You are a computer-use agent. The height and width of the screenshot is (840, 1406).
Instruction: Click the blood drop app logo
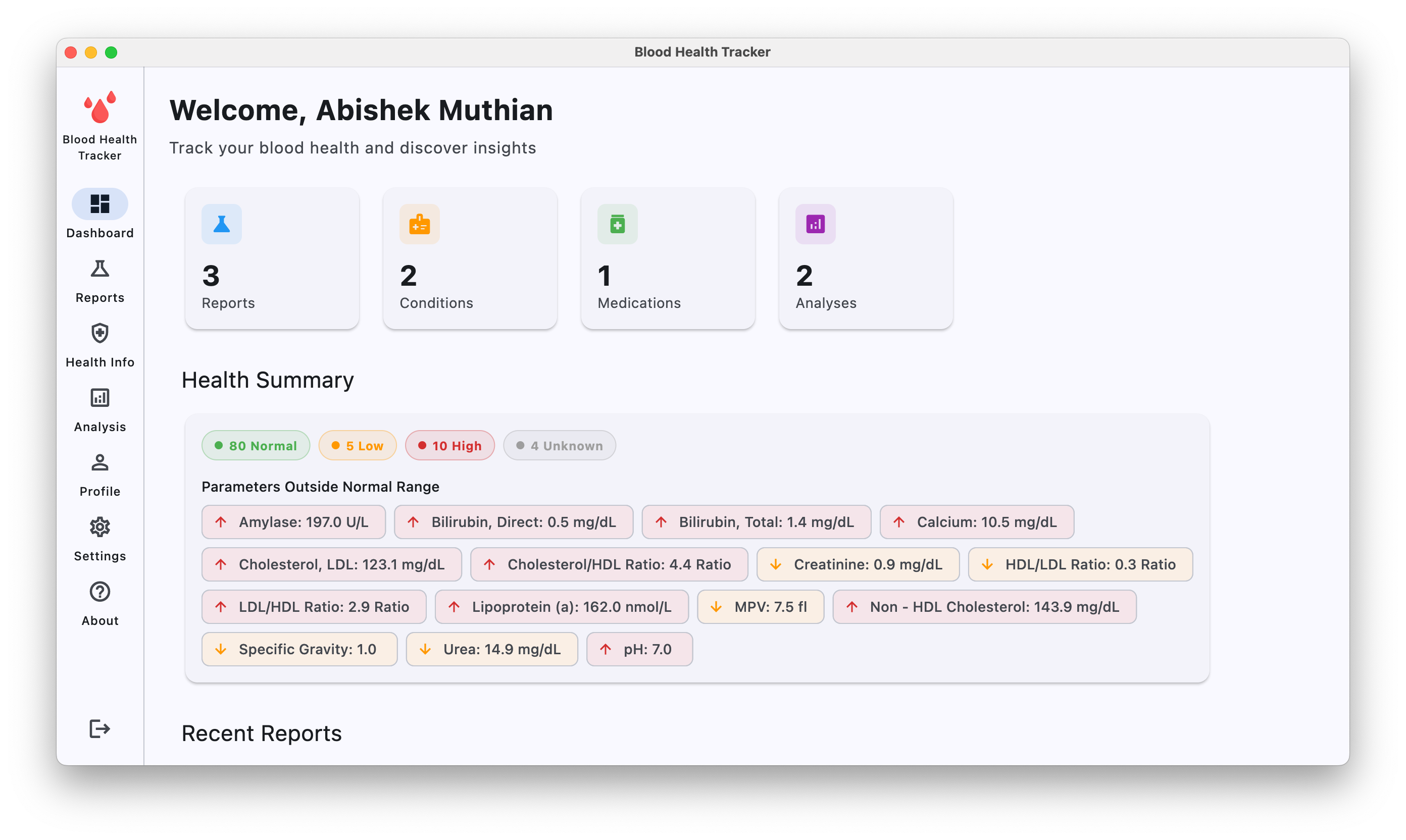(x=99, y=108)
